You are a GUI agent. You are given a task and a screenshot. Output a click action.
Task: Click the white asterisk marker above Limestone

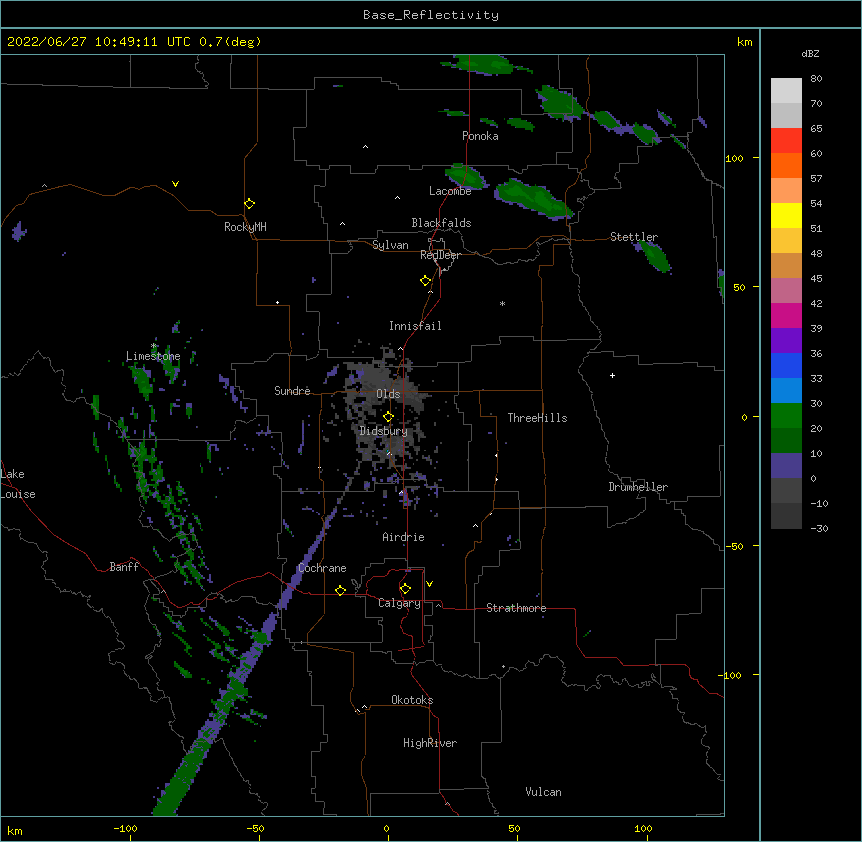[x=154, y=346]
